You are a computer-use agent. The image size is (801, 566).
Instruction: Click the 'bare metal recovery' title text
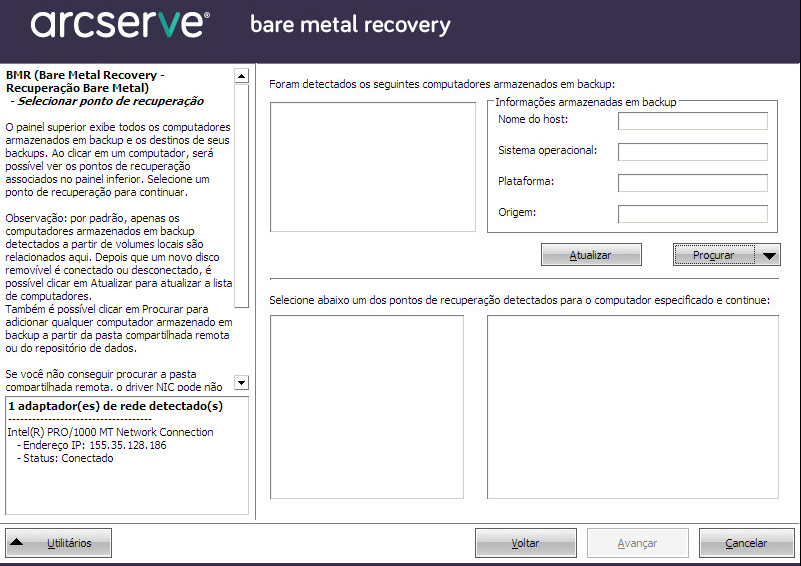pyautogui.click(x=350, y=25)
